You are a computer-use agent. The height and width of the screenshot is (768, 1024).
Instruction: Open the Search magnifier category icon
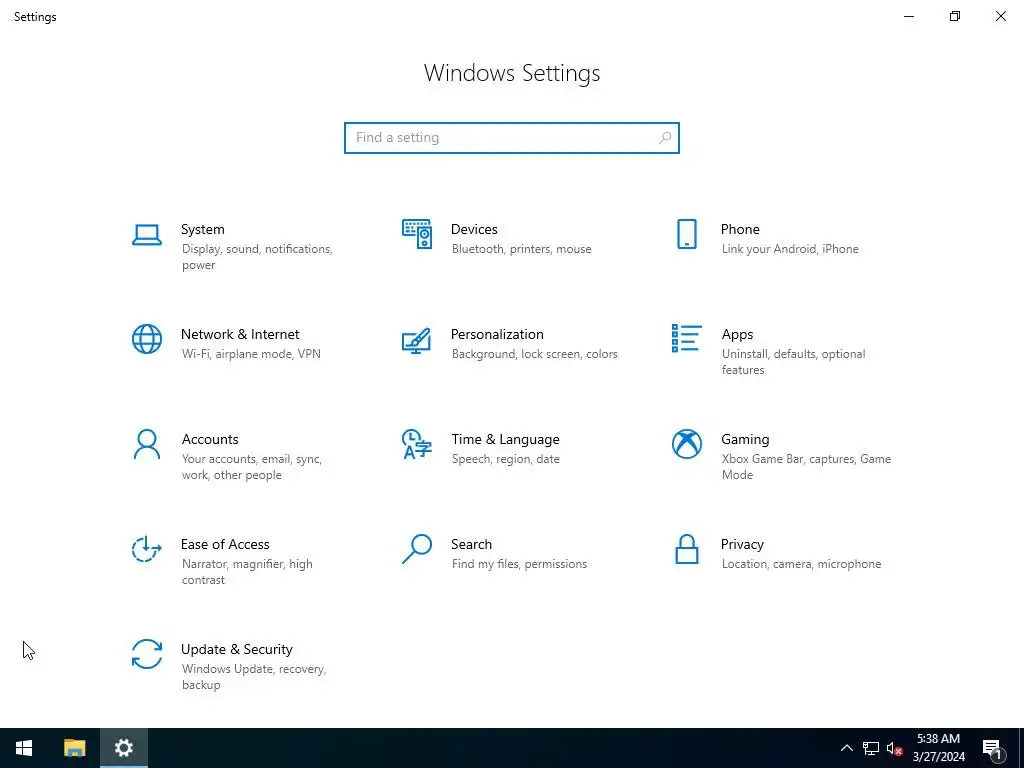417,549
